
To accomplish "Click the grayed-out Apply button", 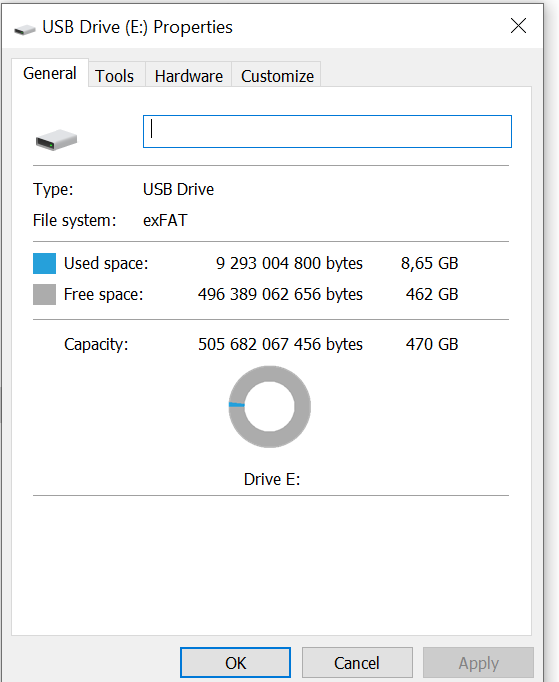I will click(x=478, y=663).
